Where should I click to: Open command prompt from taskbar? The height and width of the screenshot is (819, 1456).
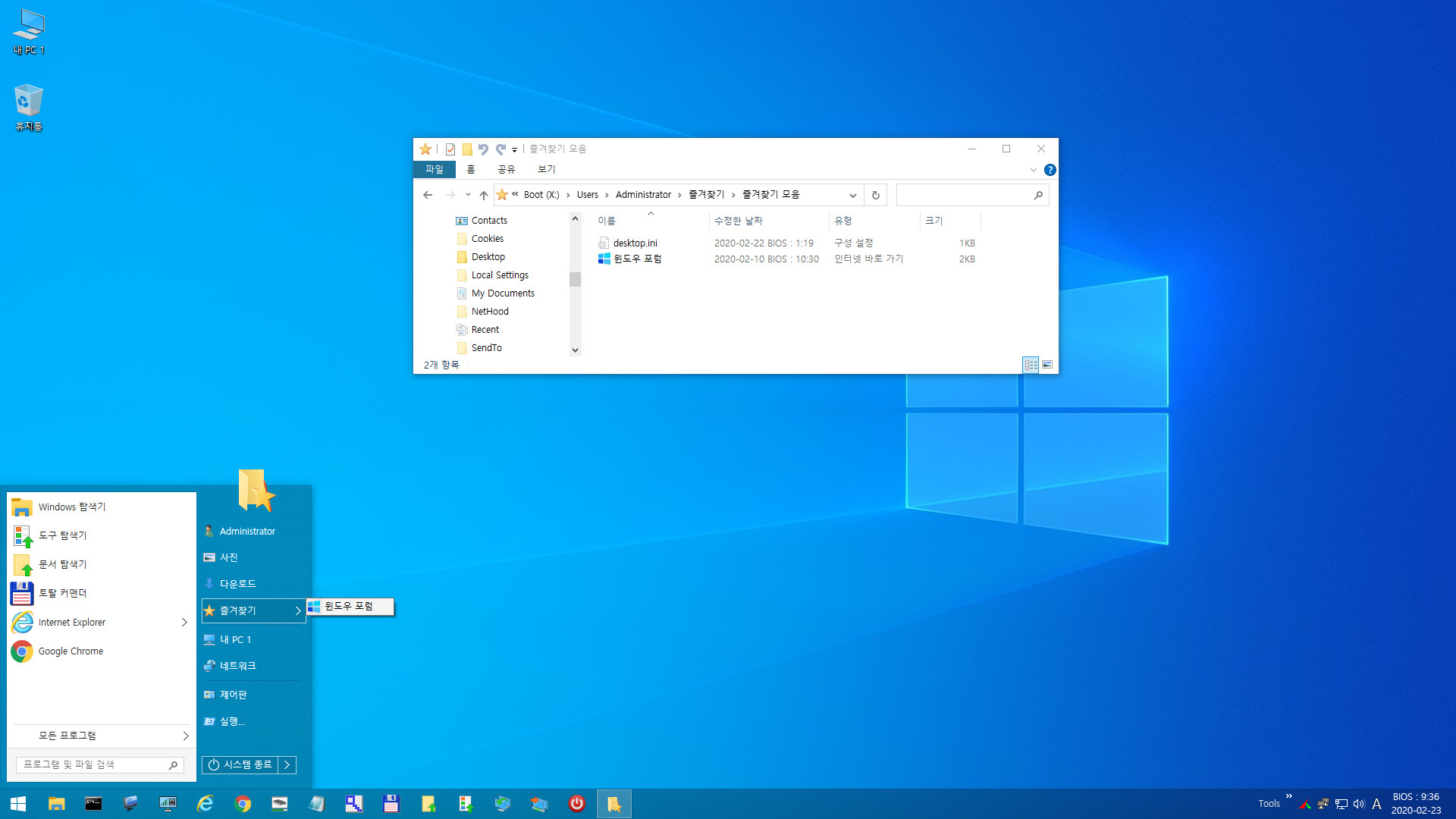pos(93,804)
